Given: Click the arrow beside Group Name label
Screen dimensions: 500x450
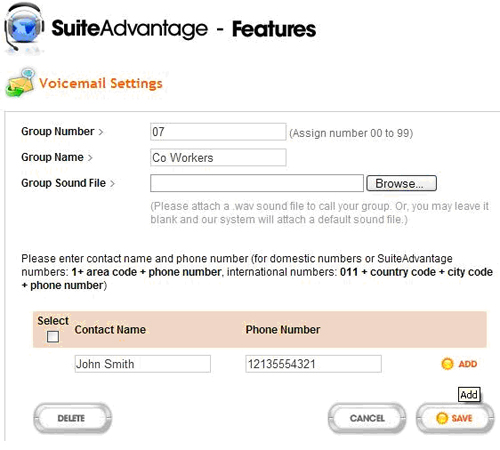Looking at the screenshot, I should 90,158.
